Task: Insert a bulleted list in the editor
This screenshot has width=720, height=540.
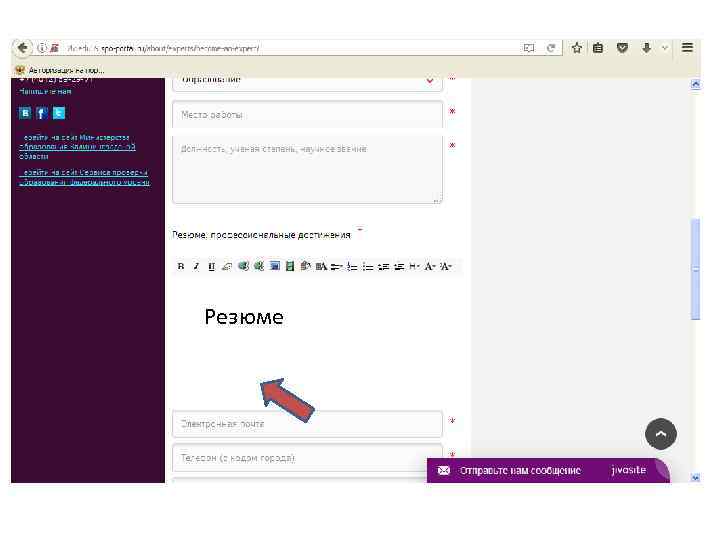Action: [367, 266]
